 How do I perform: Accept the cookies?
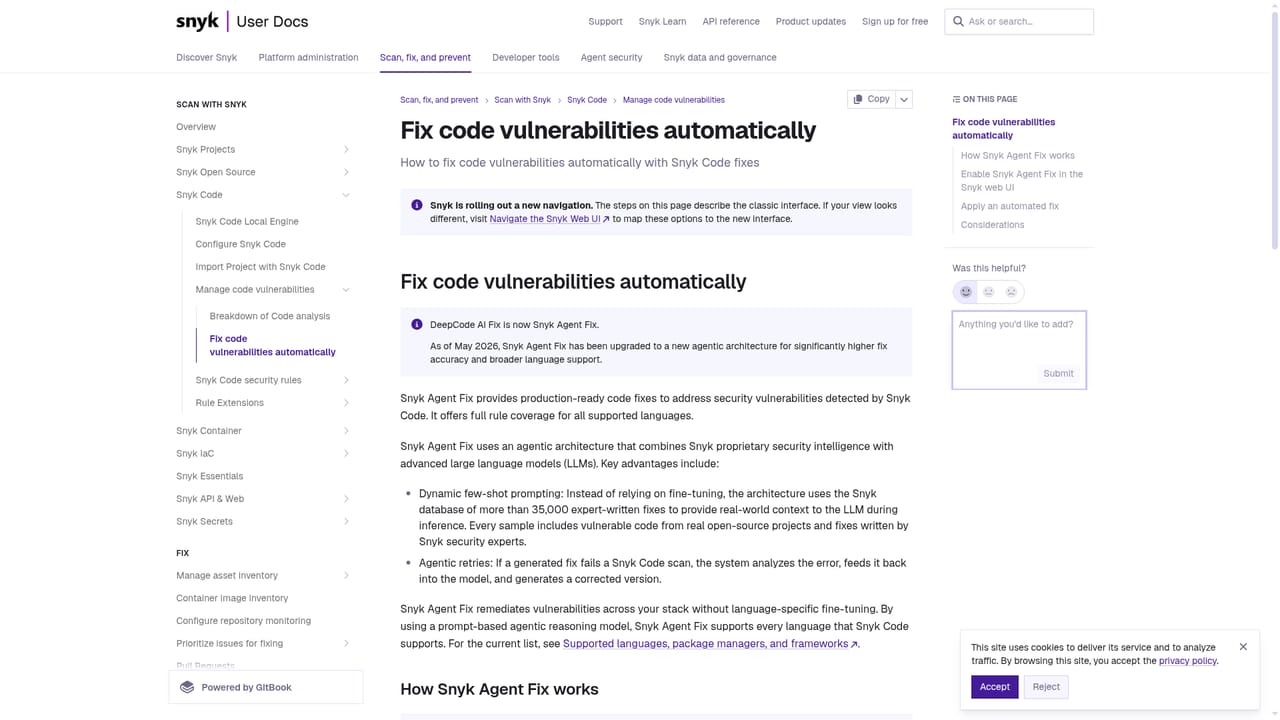pyautogui.click(x=995, y=687)
